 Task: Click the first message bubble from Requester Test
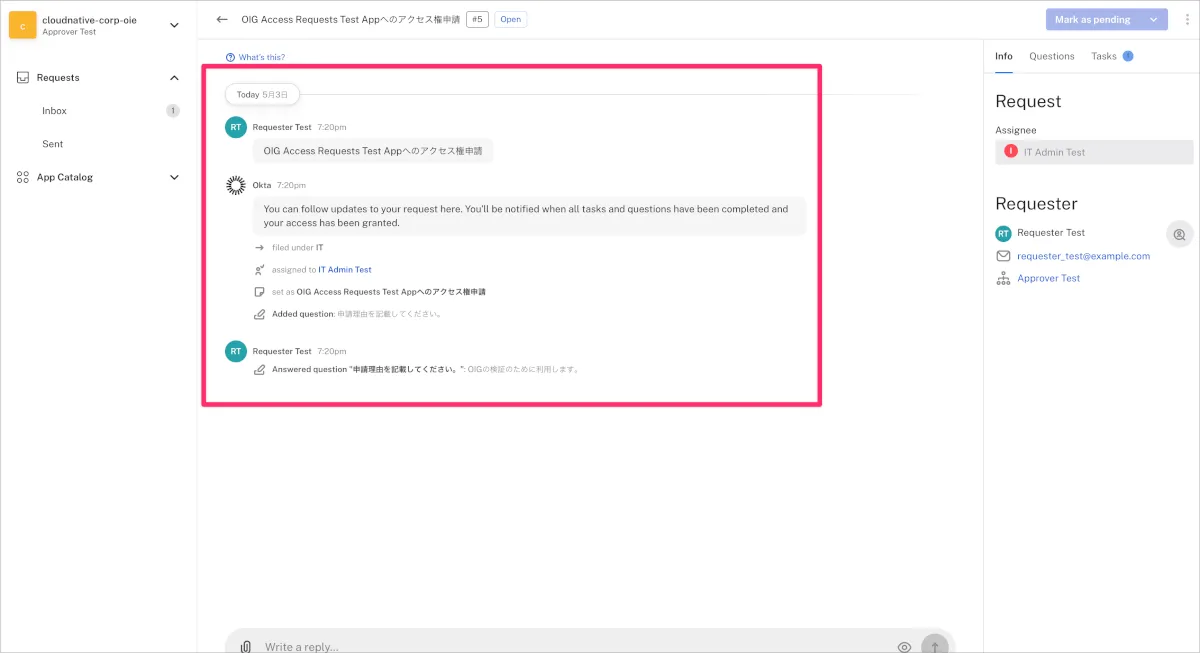pos(373,151)
